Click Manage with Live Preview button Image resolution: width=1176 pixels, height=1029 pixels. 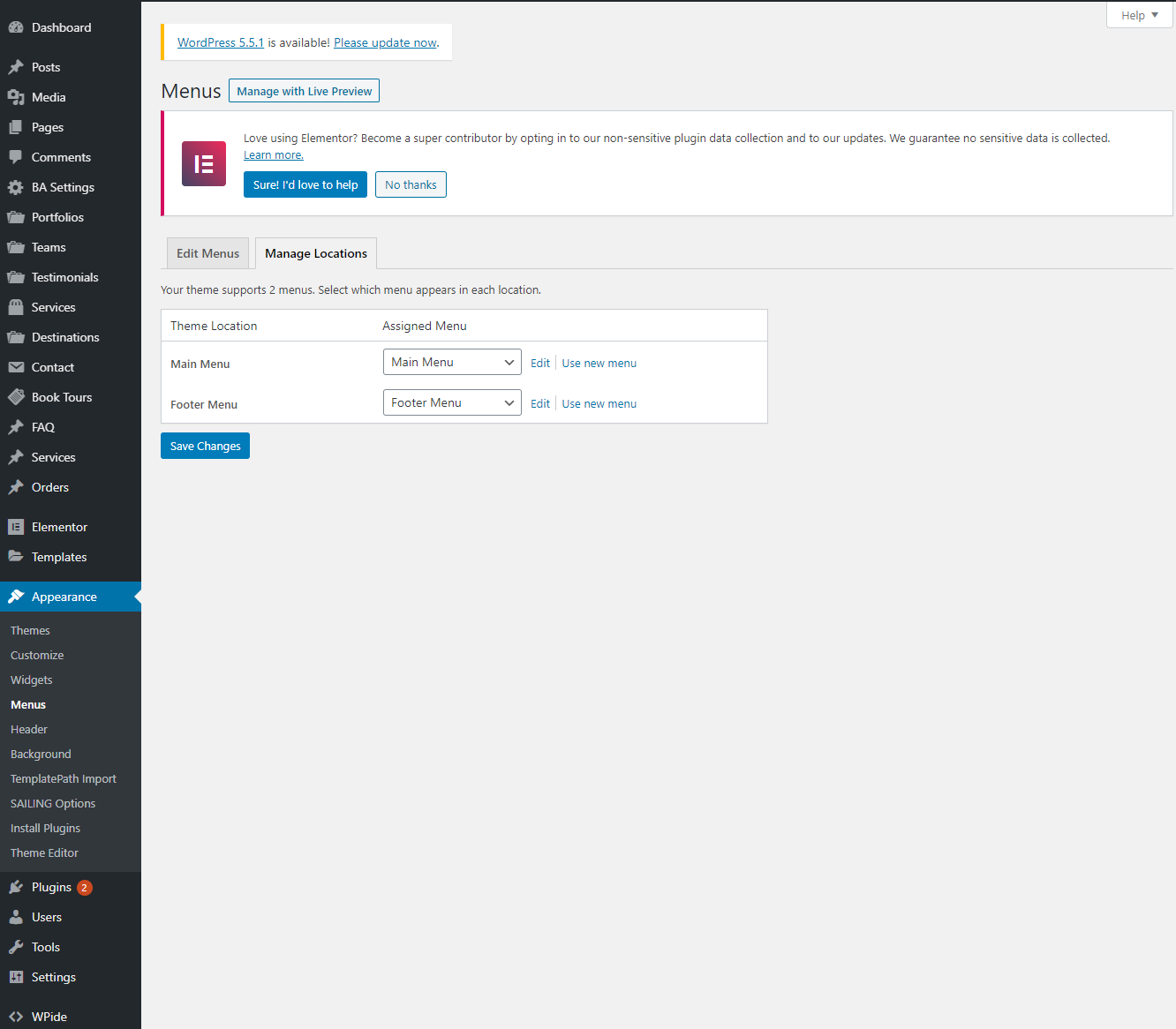304,91
